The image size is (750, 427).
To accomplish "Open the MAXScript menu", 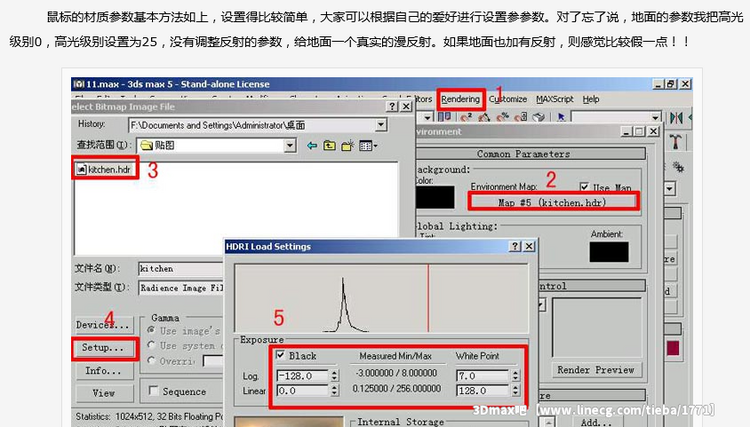I will tap(554, 99).
